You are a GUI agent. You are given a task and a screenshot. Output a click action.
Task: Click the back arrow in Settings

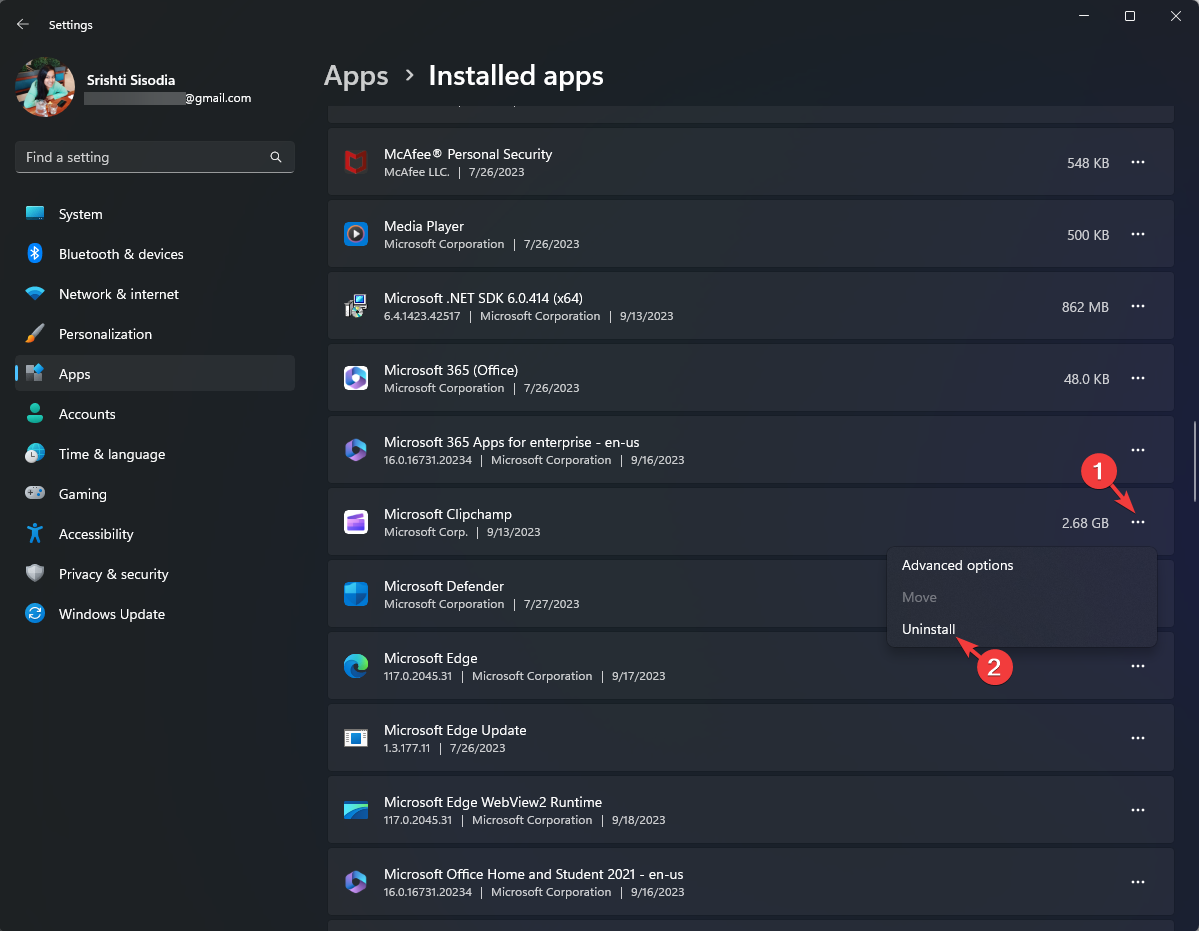23,24
